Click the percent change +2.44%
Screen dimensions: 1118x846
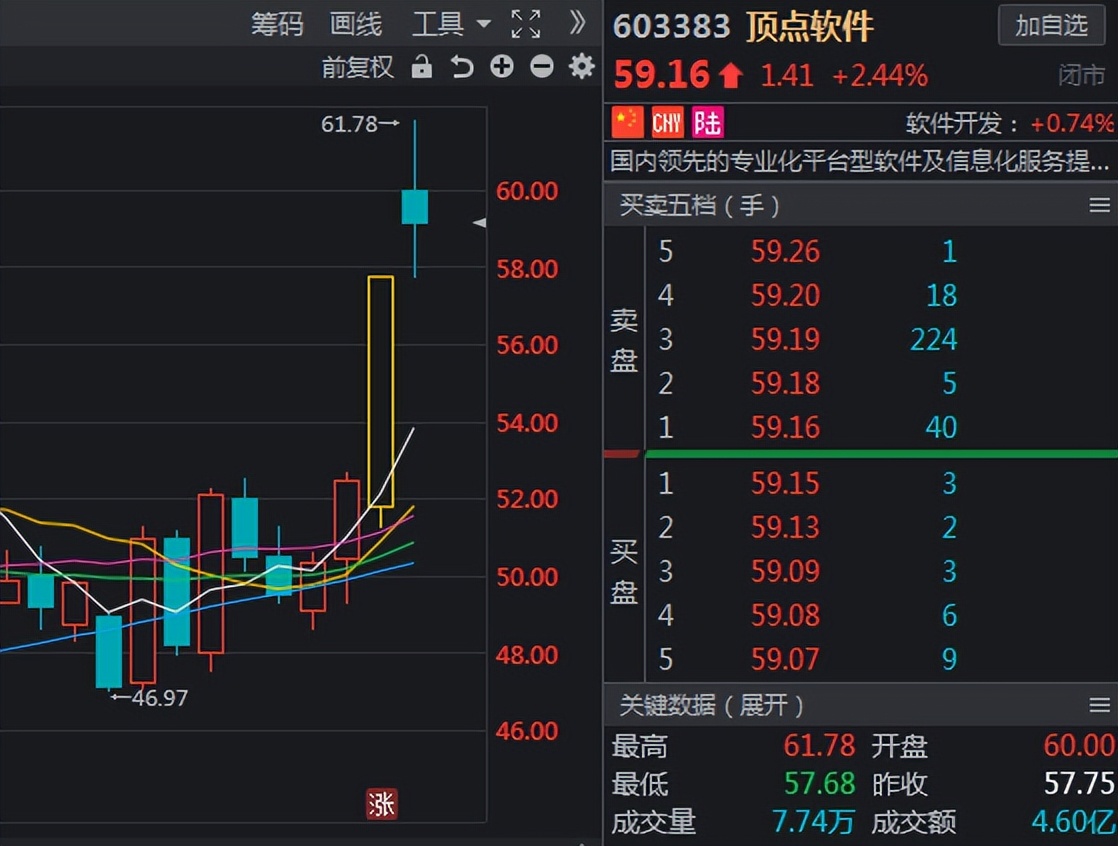880,76
